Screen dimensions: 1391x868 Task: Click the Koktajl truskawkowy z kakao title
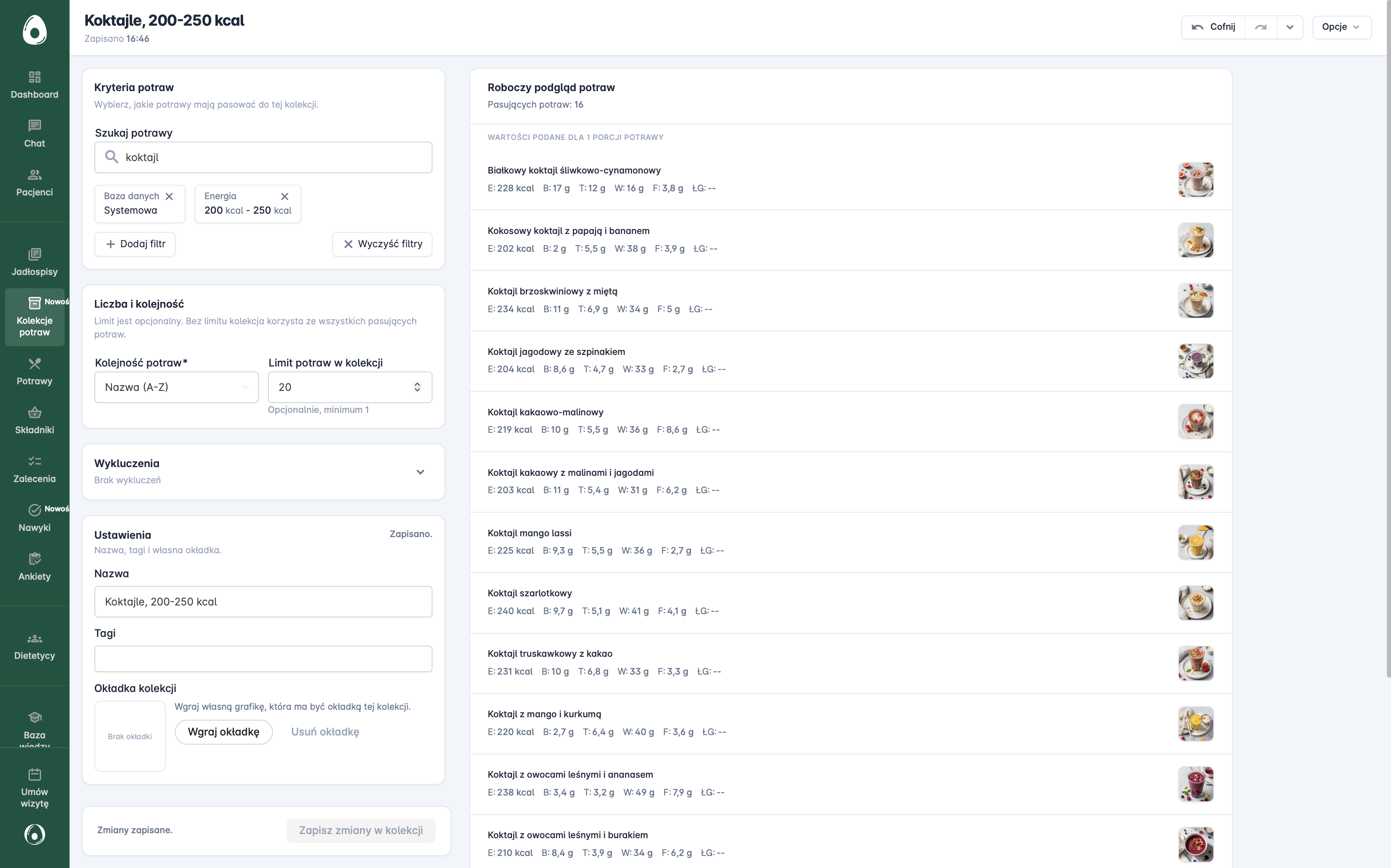point(550,654)
